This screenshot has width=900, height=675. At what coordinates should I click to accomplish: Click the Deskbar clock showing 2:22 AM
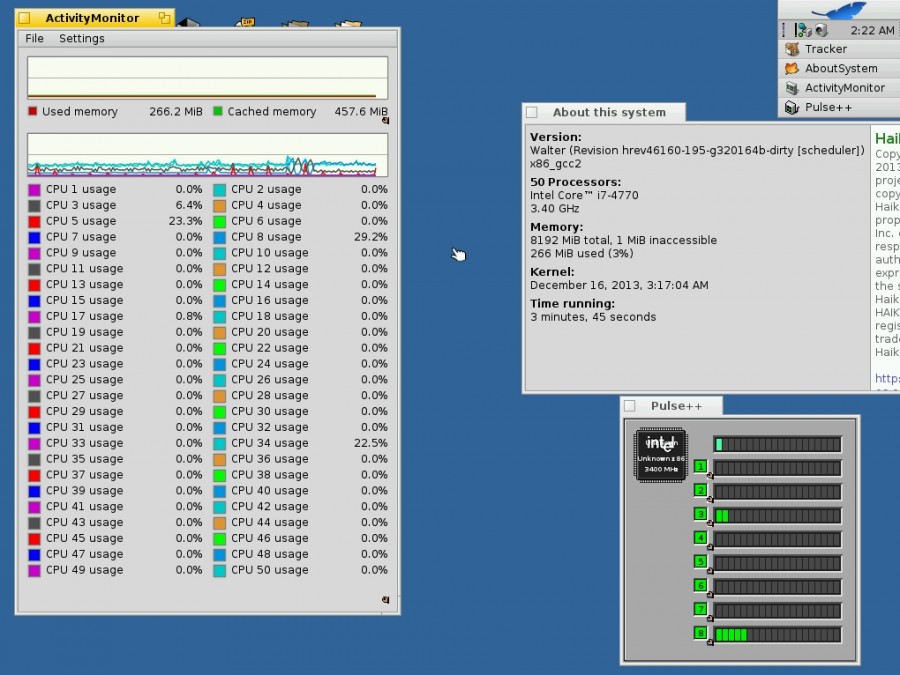pyautogui.click(x=872, y=30)
